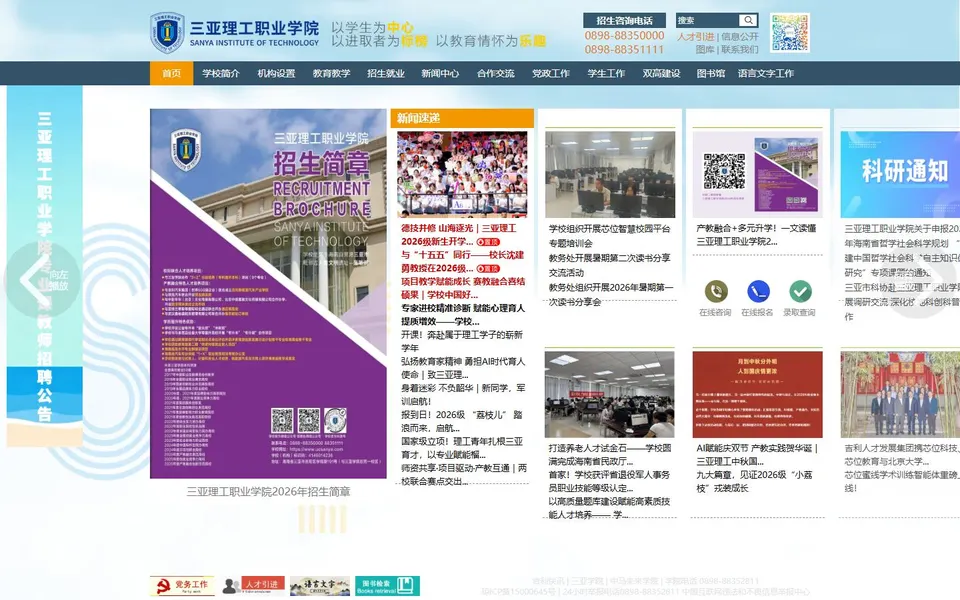Click the 图库 header link
Viewport: 960px width, 600px height.
click(705, 50)
